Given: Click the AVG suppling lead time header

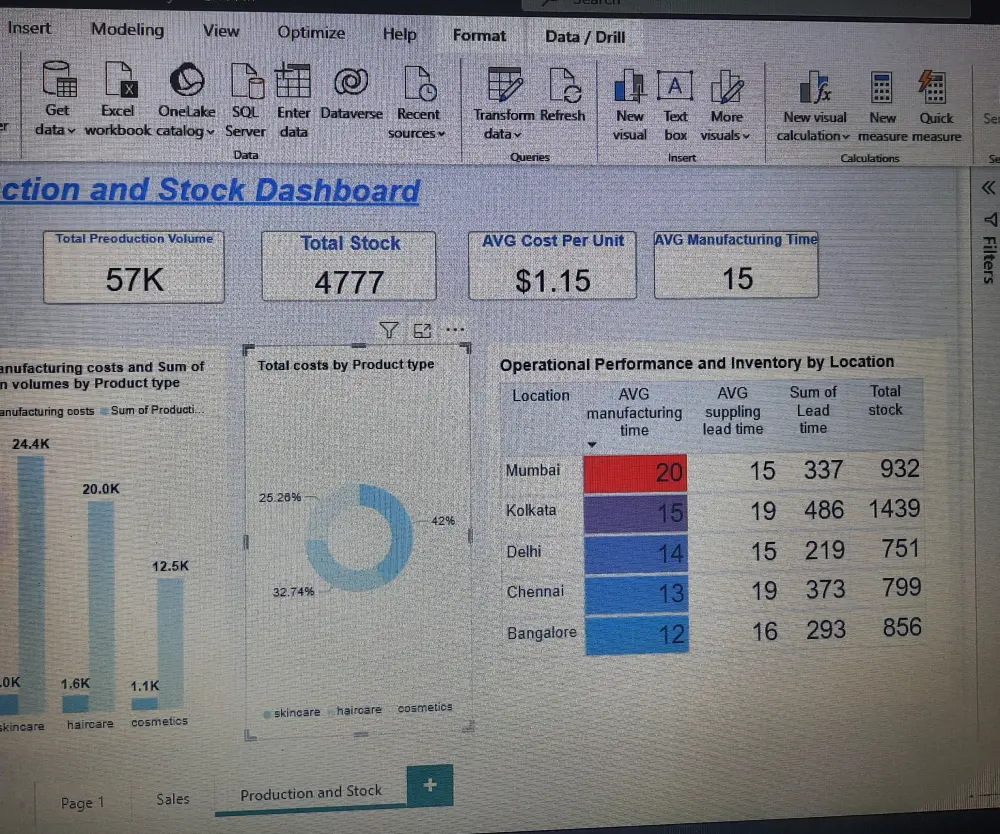Looking at the screenshot, I should click(732, 411).
